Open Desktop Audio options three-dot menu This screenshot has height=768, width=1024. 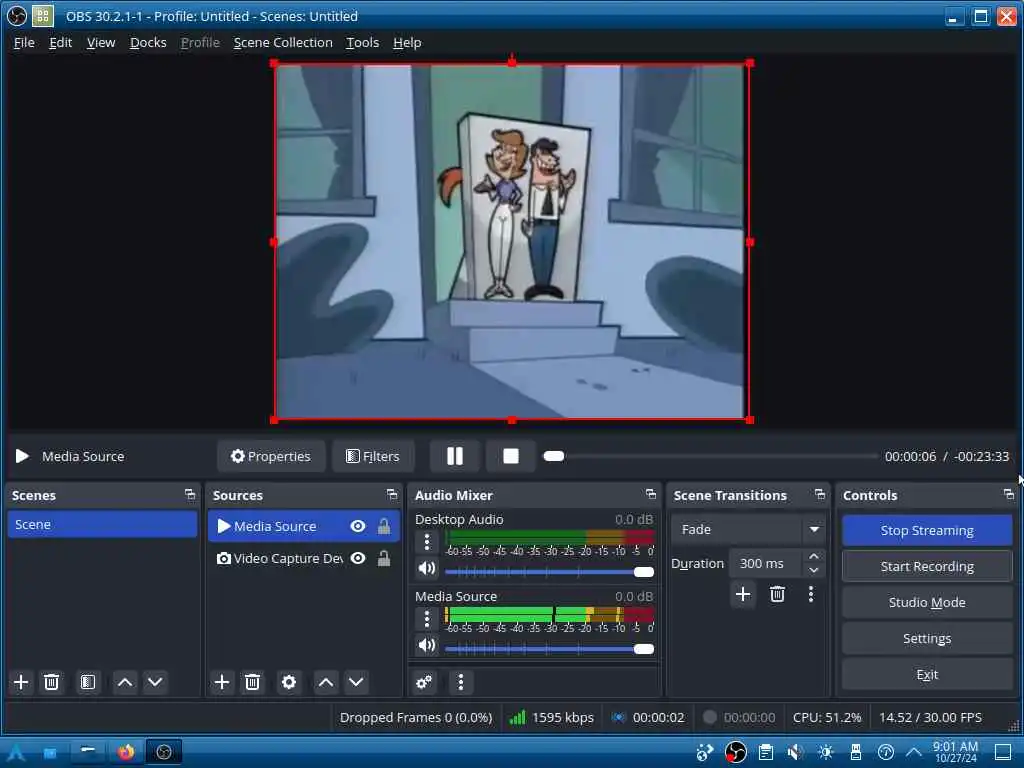[x=426, y=541]
